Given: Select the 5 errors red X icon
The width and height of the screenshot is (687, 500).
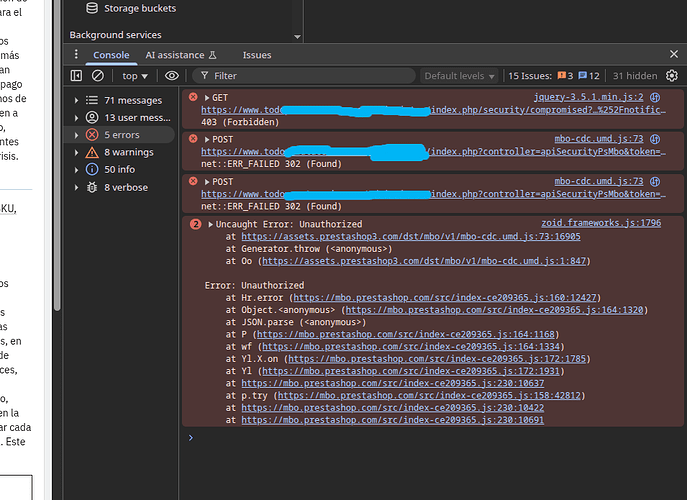Looking at the screenshot, I should [x=92, y=135].
